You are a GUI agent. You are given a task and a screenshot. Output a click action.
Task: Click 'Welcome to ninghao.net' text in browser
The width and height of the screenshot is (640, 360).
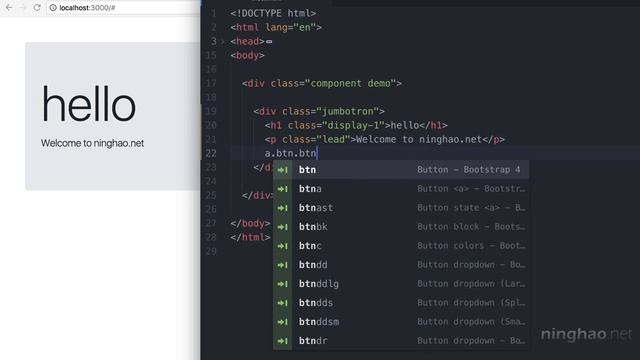[92, 143]
